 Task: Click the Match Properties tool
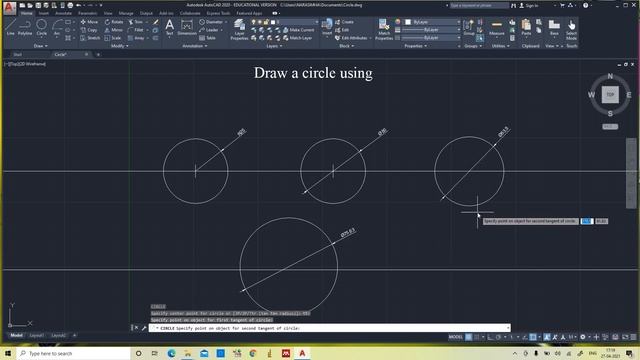coord(384,29)
